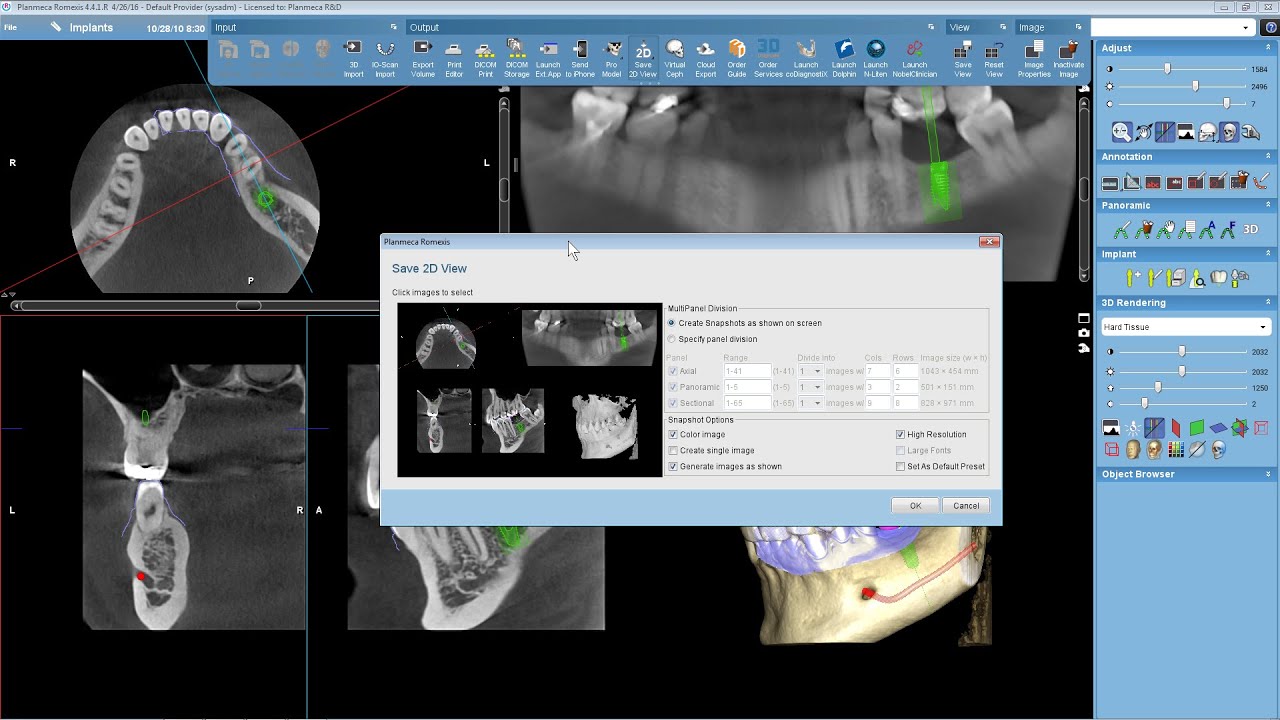1280x720 pixels.
Task: Click the IO-Scan Import icon
Action: (385, 59)
